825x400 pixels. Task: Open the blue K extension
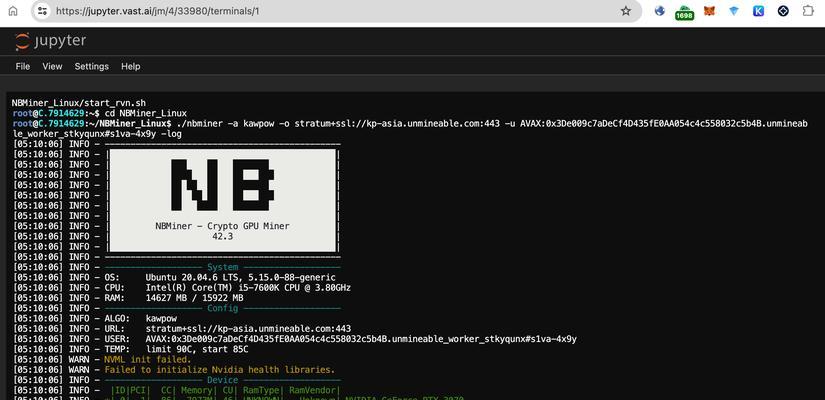tap(758, 11)
